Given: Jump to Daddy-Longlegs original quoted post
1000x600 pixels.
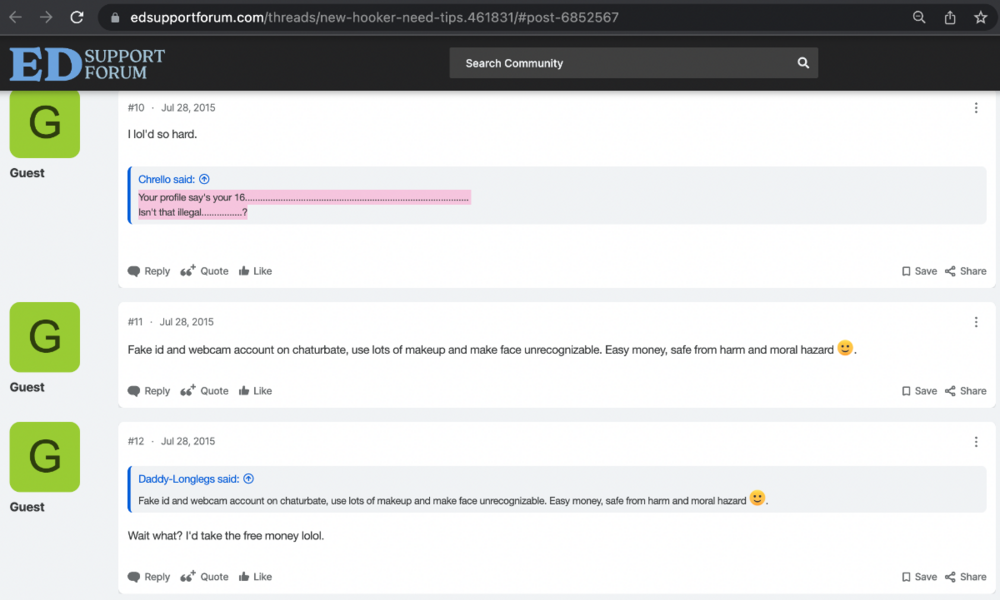Looking at the screenshot, I should pyautogui.click(x=249, y=479).
